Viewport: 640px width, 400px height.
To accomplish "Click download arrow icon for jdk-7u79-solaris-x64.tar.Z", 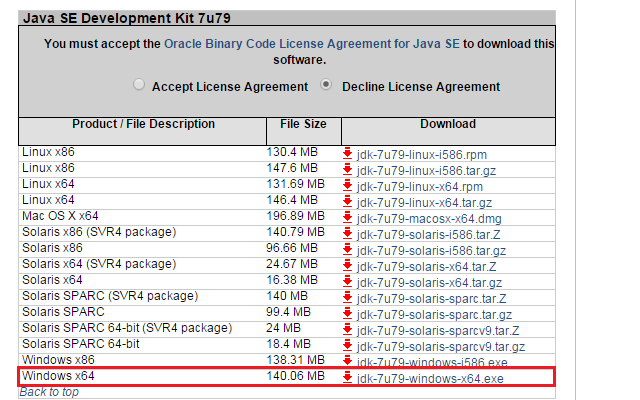I will click(347, 266).
